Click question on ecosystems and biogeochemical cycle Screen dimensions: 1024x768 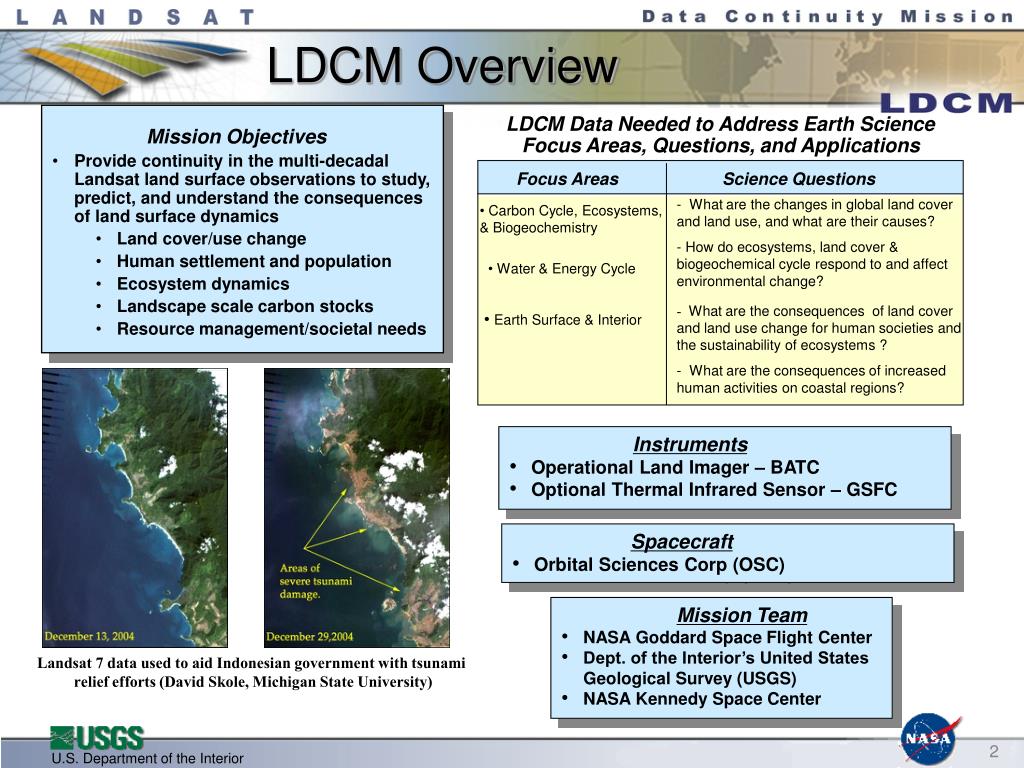pyautogui.click(x=812, y=264)
